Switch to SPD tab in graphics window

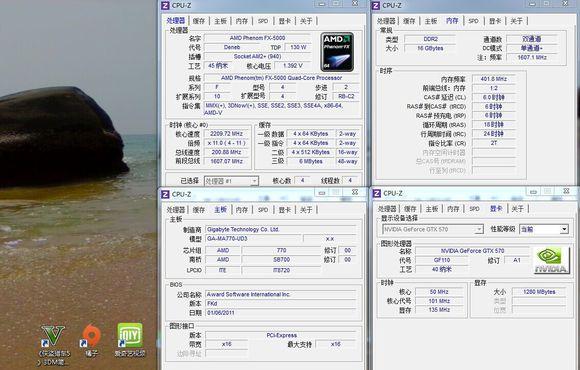(x=475, y=209)
